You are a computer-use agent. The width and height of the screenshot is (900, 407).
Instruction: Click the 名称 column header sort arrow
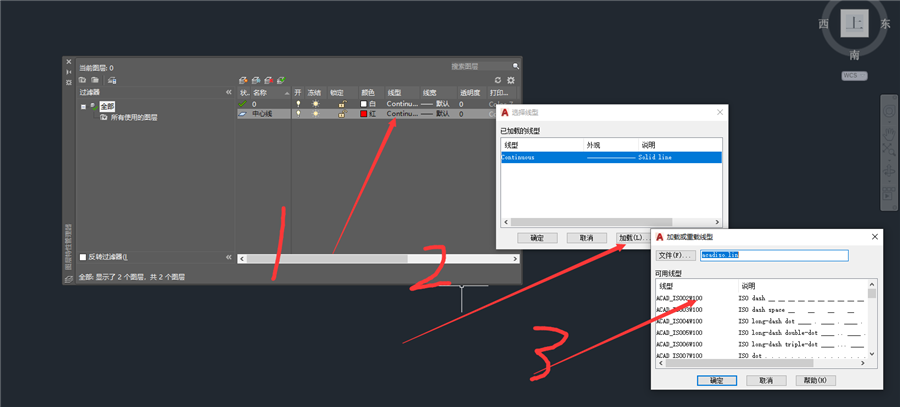click(x=287, y=92)
